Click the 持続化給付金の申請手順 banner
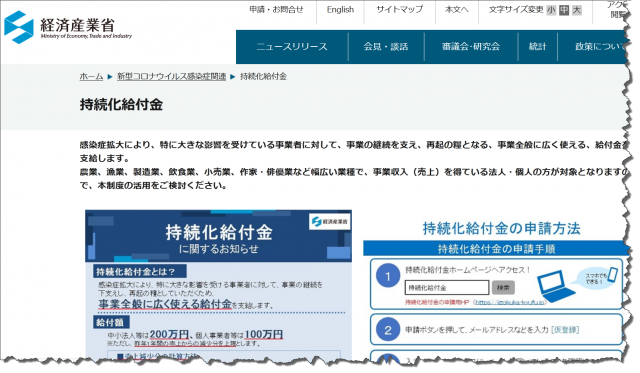640x373 pixels. [x=496, y=249]
